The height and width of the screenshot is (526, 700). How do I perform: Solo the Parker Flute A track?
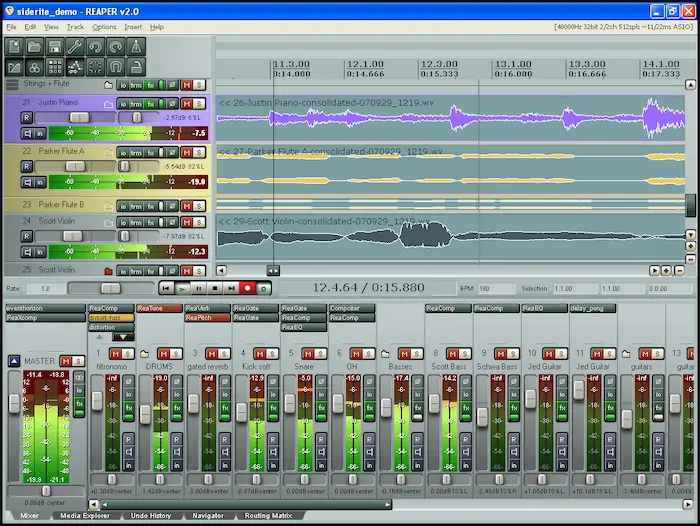click(200, 151)
